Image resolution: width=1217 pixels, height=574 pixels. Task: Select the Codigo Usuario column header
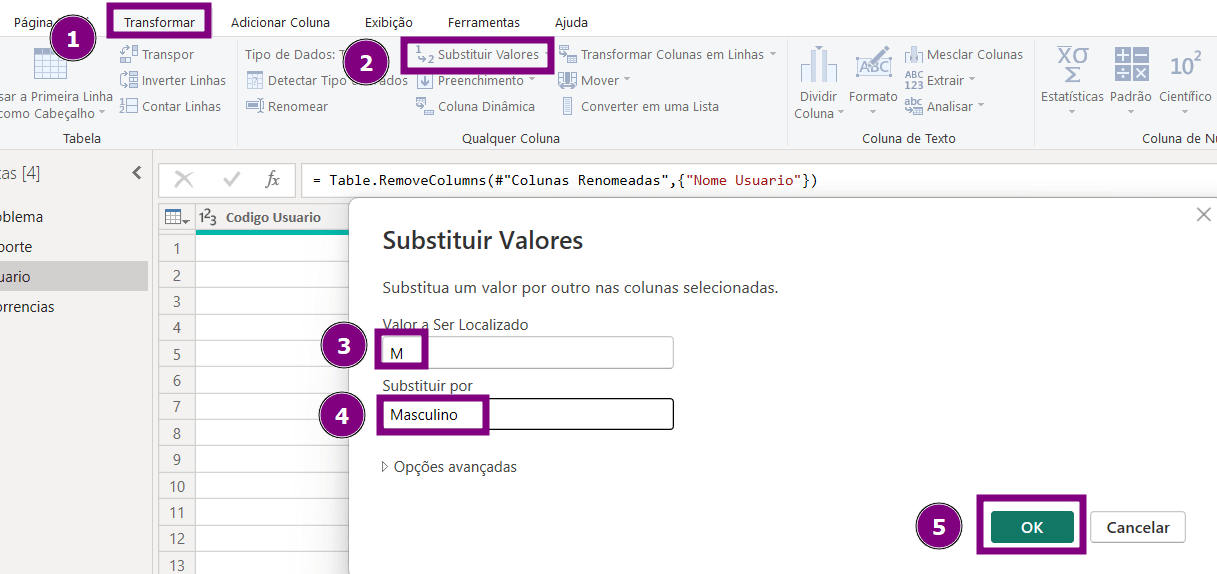click(273, 217)
